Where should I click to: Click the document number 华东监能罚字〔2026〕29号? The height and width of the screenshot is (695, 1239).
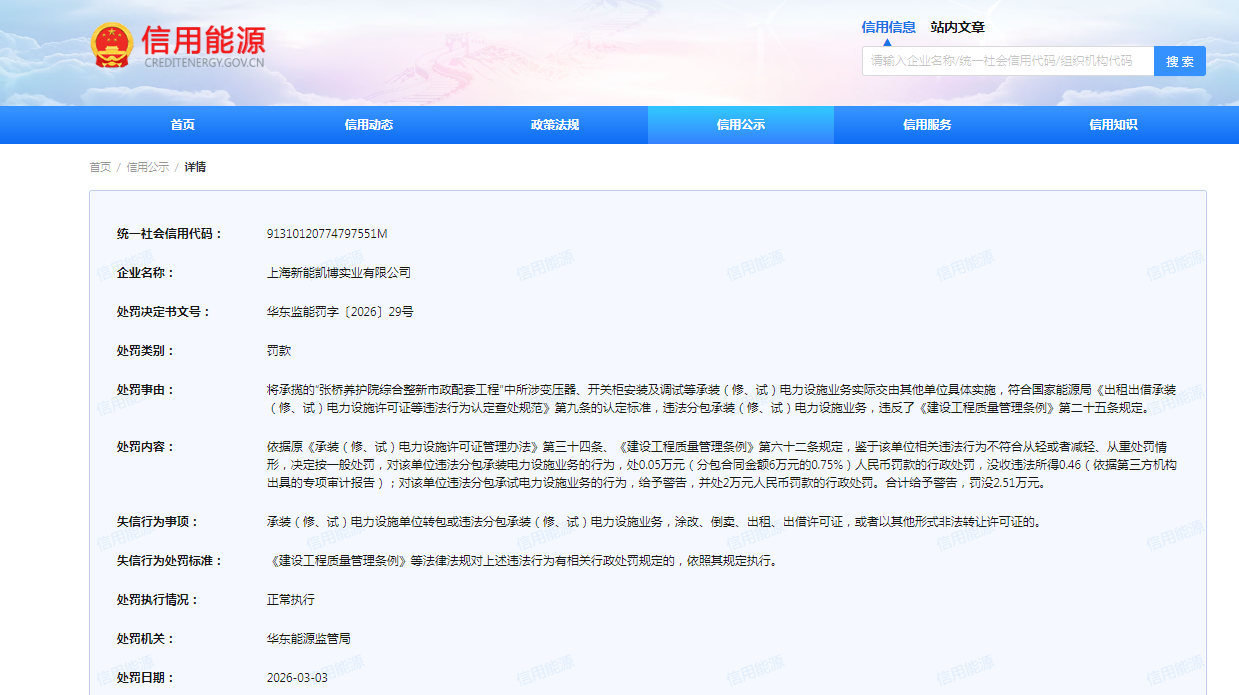click(x=340, y=312)
